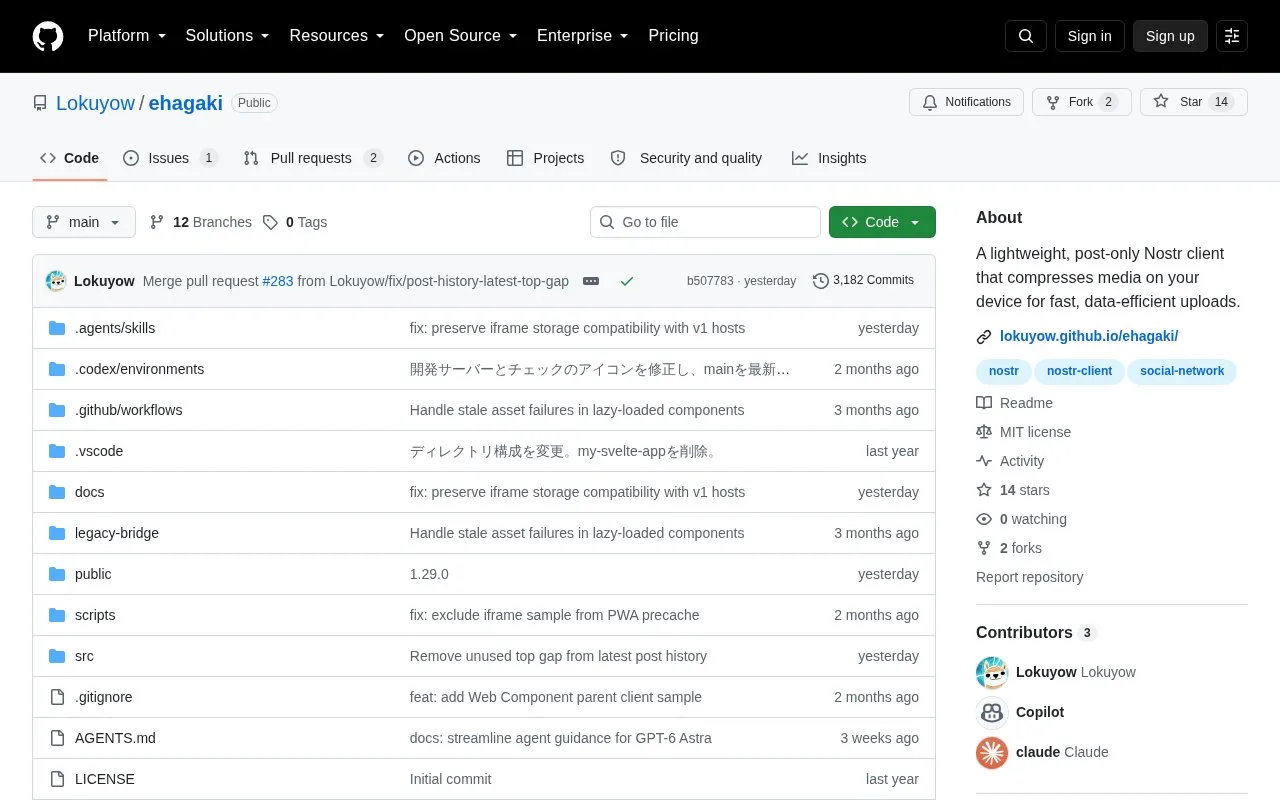This screenshot has width=1280, height=800.
Task: Expand the main branch dropdown
Action: (x=84, y=222)
